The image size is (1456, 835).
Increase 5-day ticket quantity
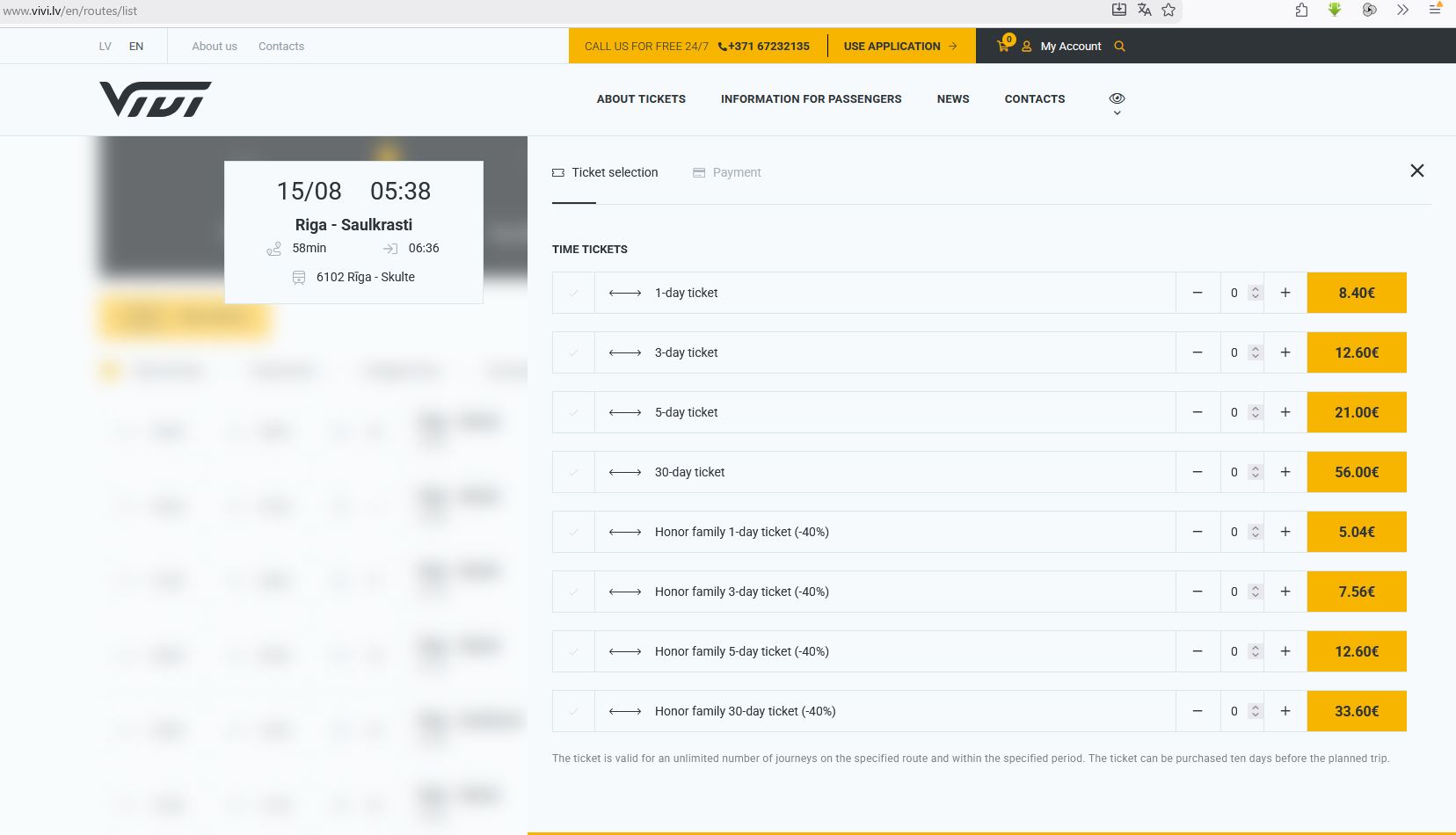point(1285,412)
